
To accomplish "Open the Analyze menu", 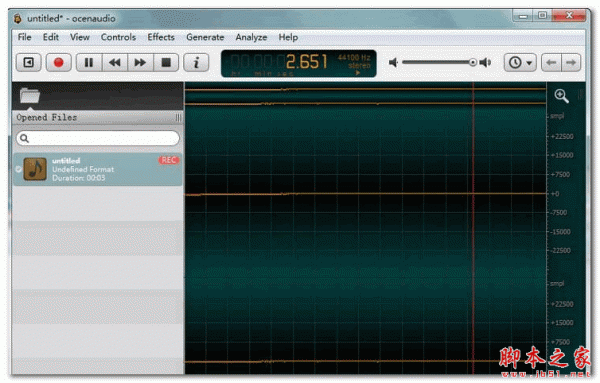I will 251,37.
